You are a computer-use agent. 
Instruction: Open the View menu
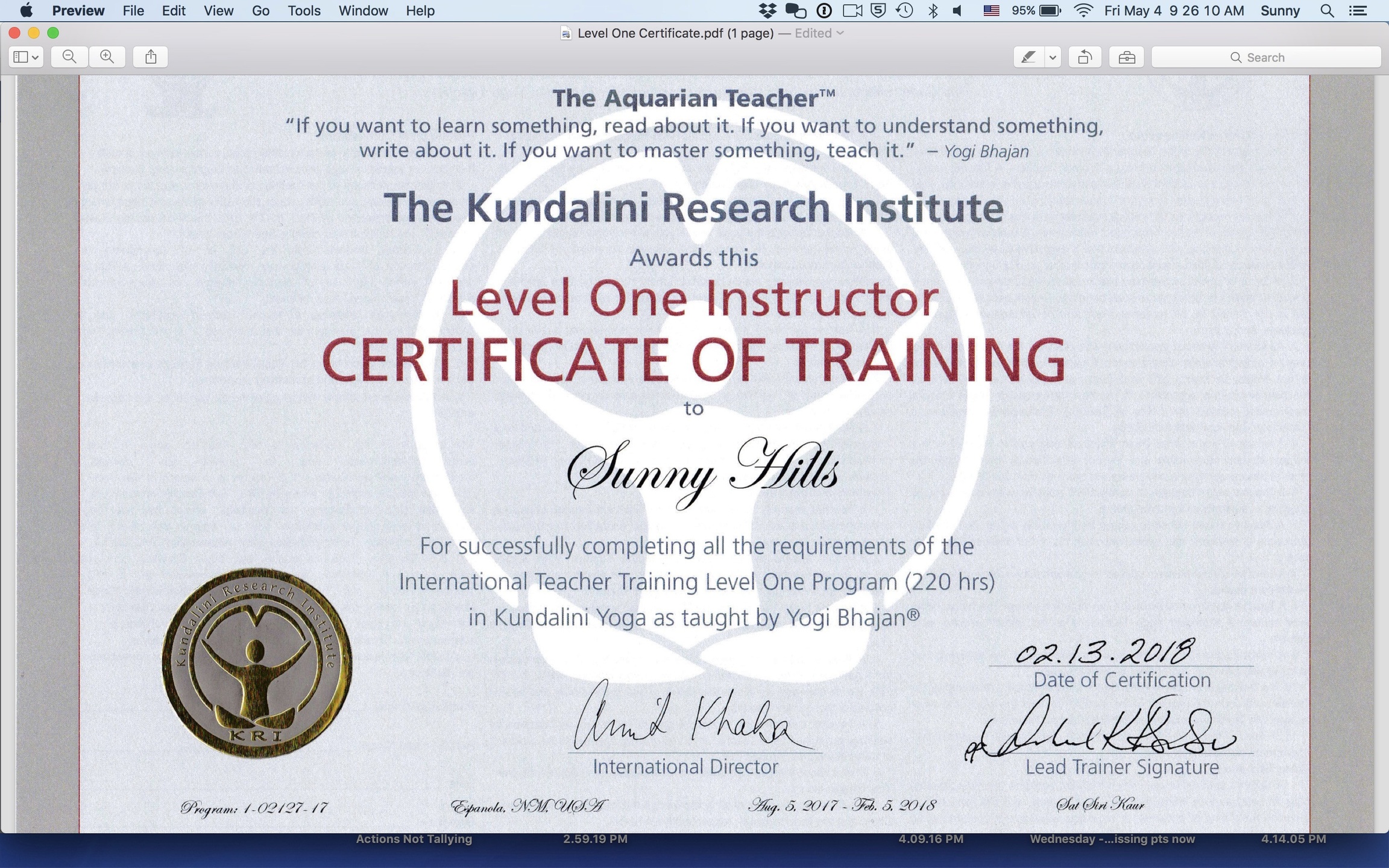(218, 10)
